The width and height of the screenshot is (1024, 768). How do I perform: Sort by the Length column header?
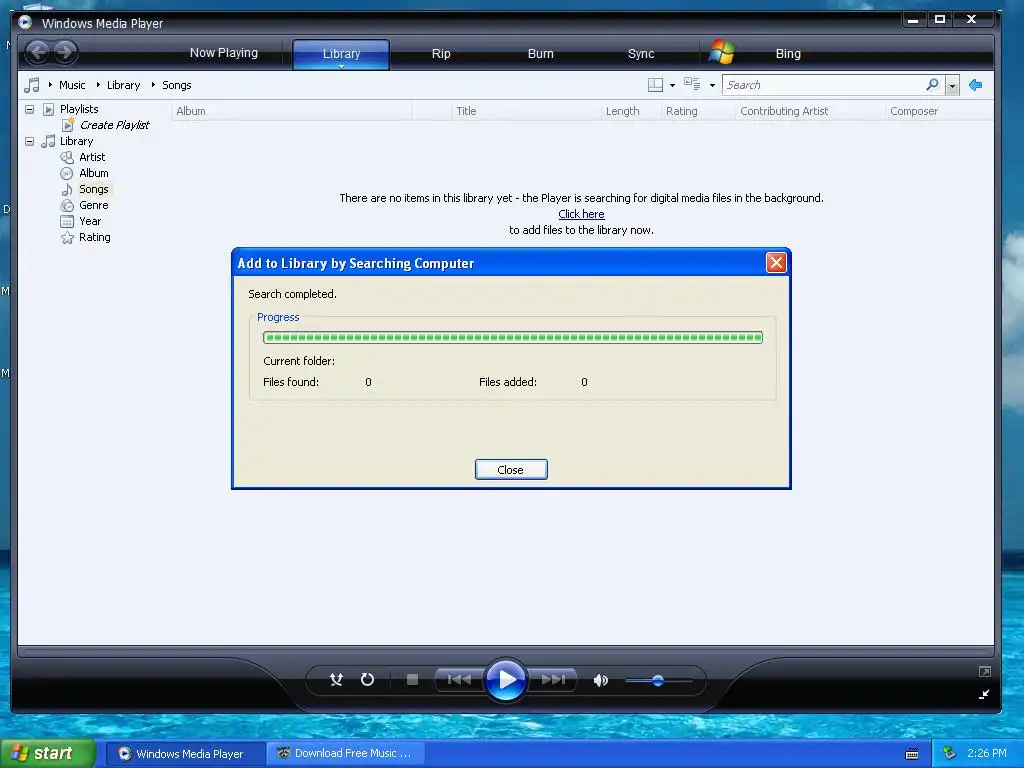(x=631, y=111)
